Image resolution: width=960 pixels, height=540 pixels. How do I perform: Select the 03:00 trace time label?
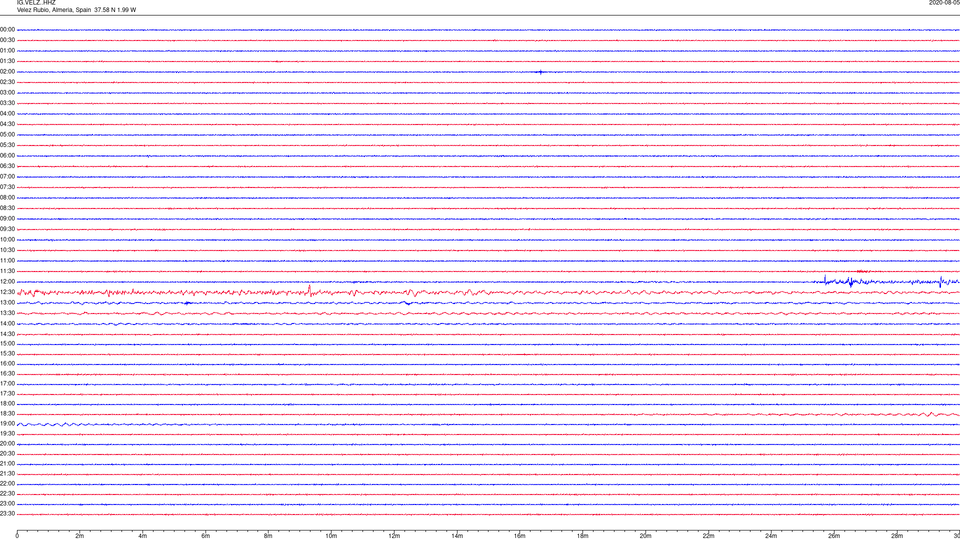(7, 92)
